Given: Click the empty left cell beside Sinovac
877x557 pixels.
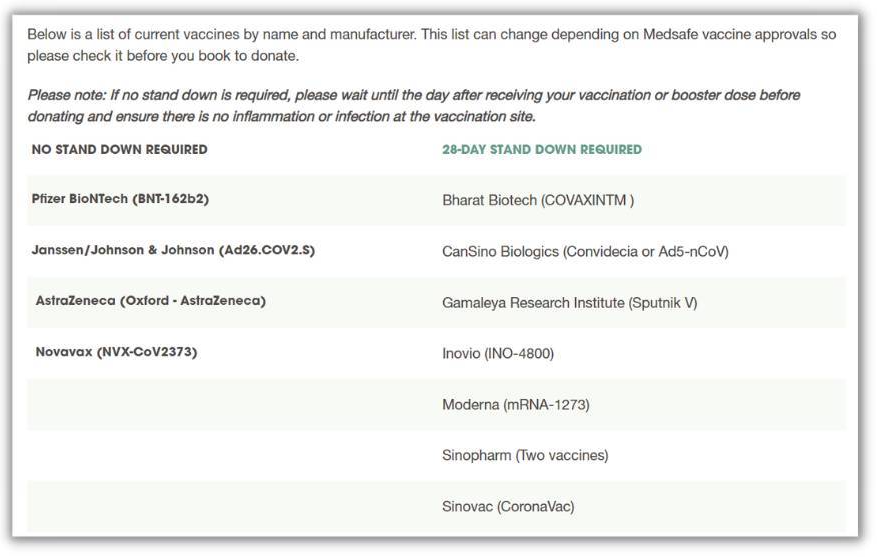Looking at the screenshot, I should point(233,507).
